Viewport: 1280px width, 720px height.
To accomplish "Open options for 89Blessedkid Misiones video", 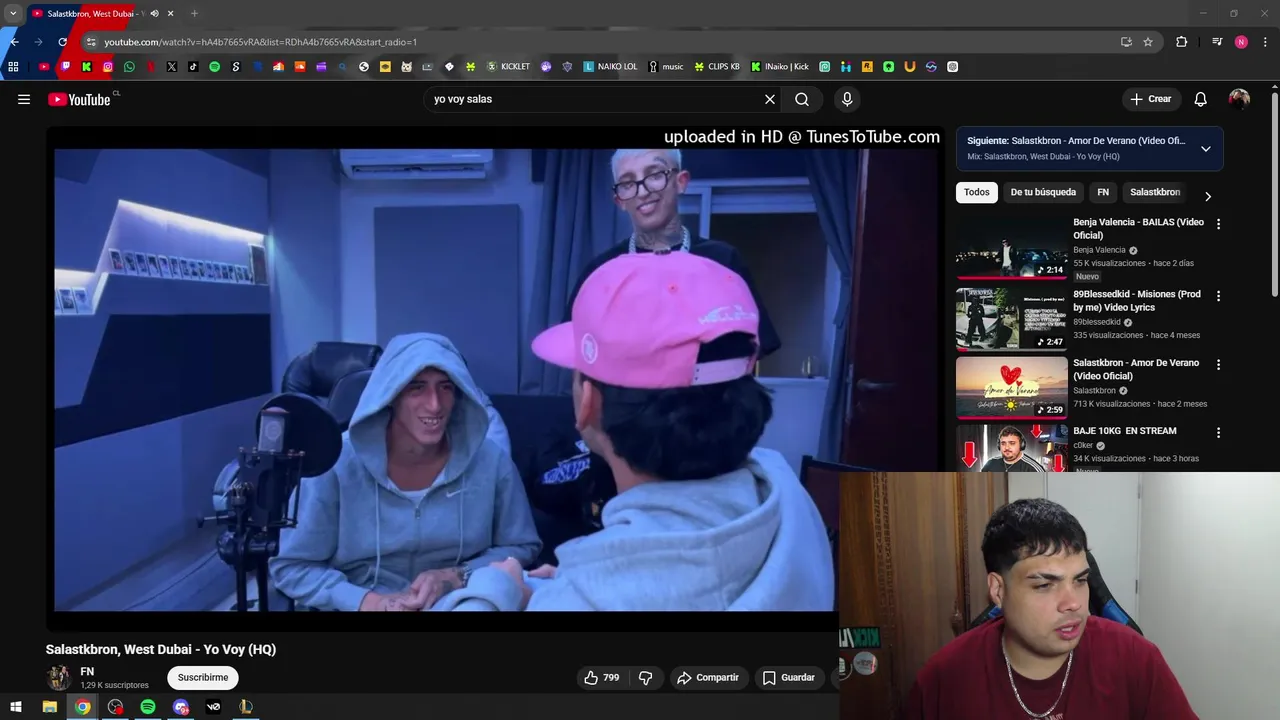I will 1218,296.
